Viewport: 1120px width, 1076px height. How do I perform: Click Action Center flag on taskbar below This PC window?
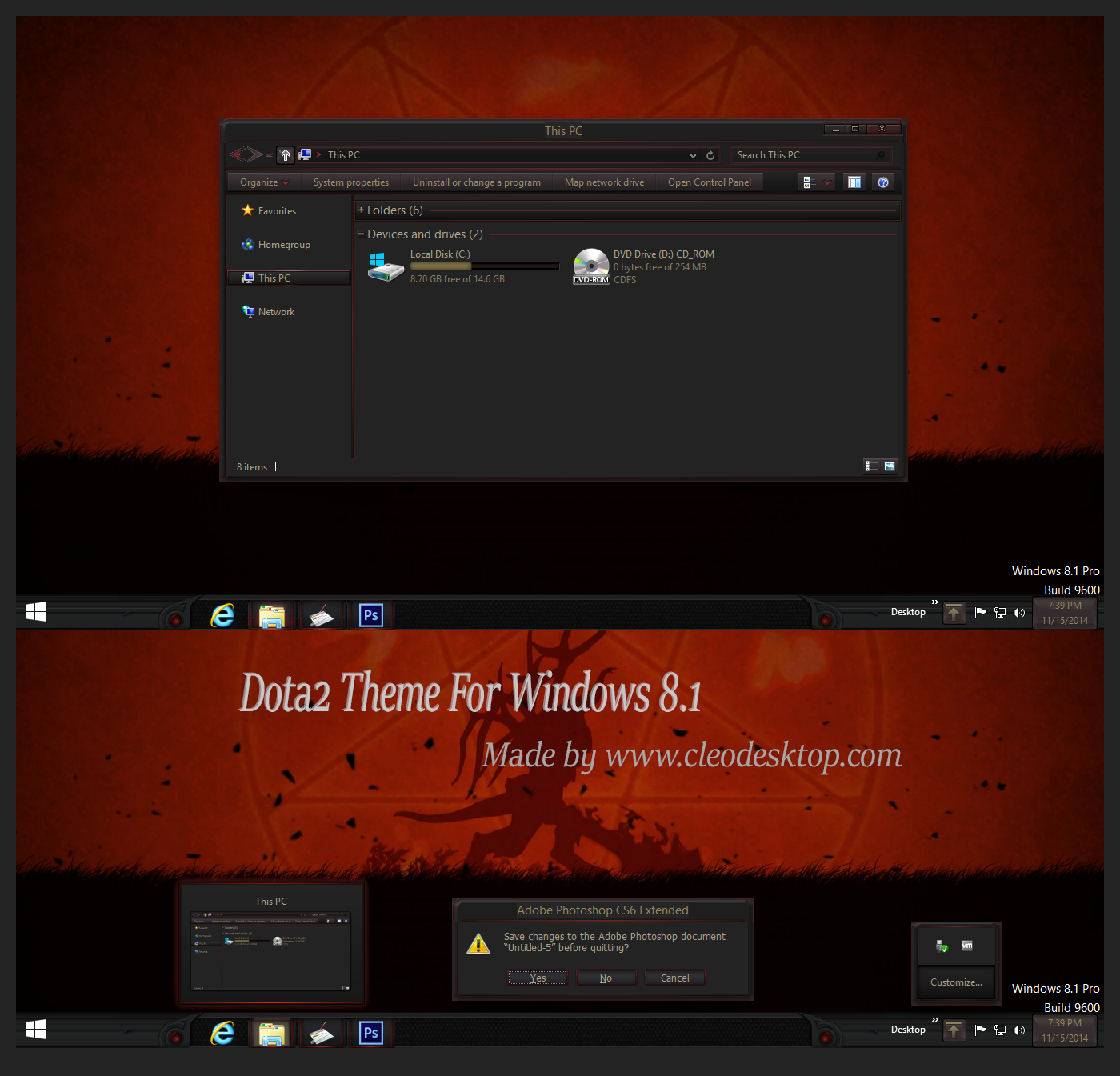click(x=980, y=613)
